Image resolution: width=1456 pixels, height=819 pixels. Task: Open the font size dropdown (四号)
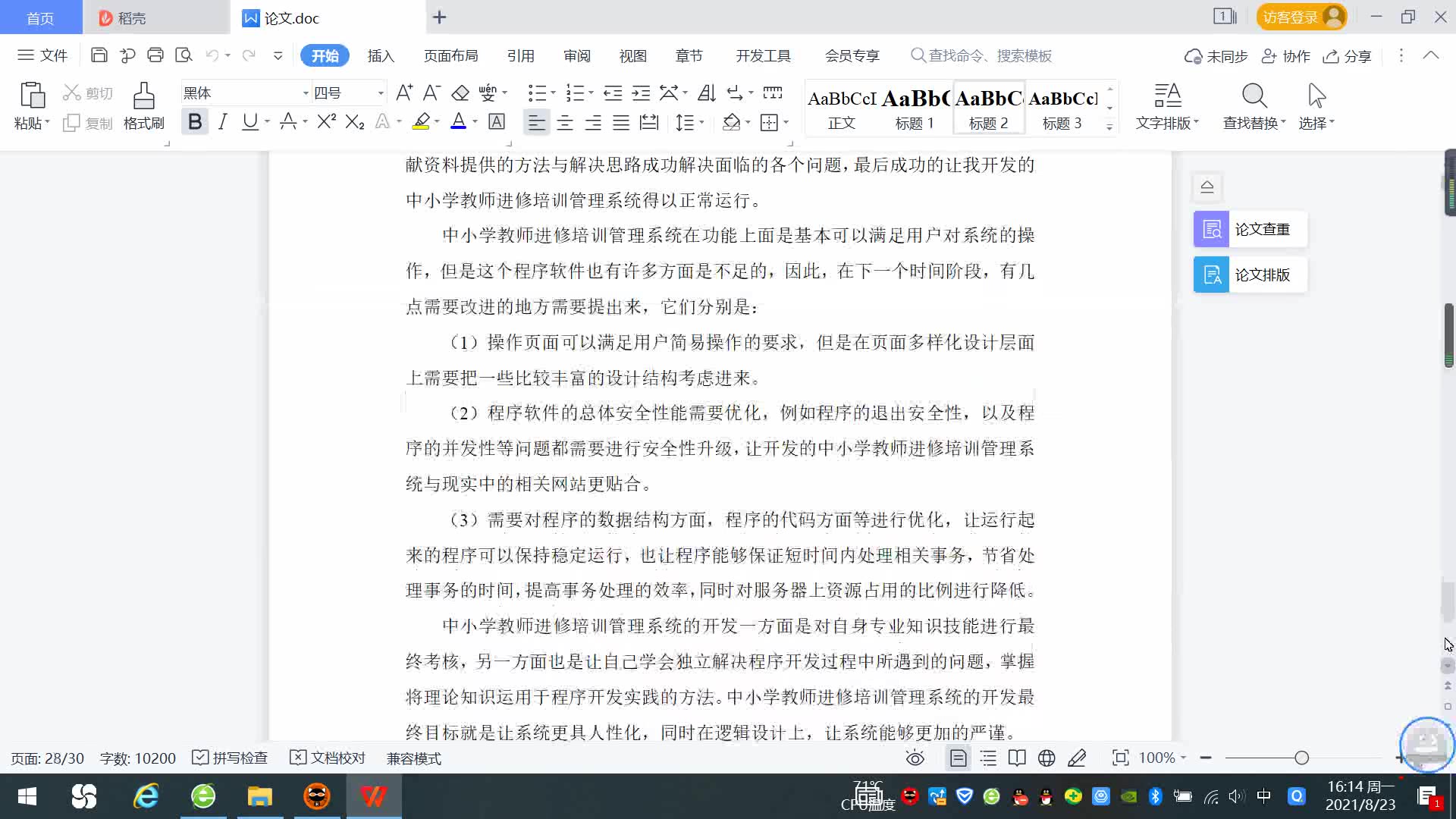tap(381, 93)
